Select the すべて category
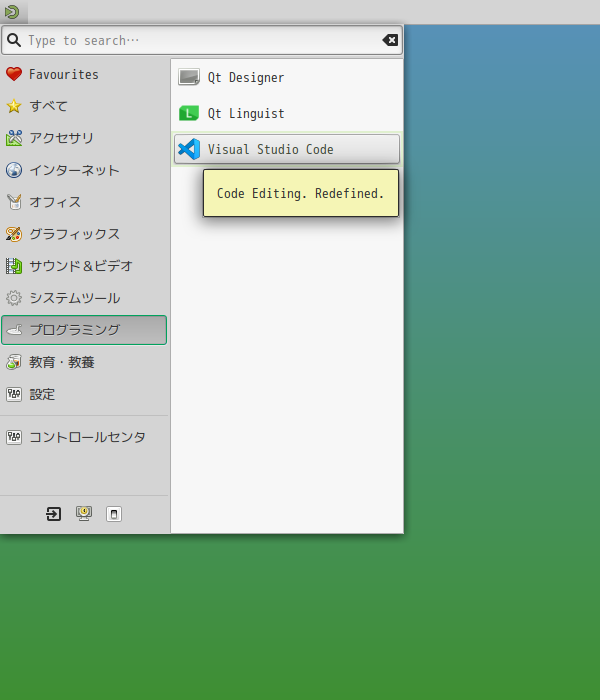This screenshot has width=600, height=700. [x=84, y=106]
